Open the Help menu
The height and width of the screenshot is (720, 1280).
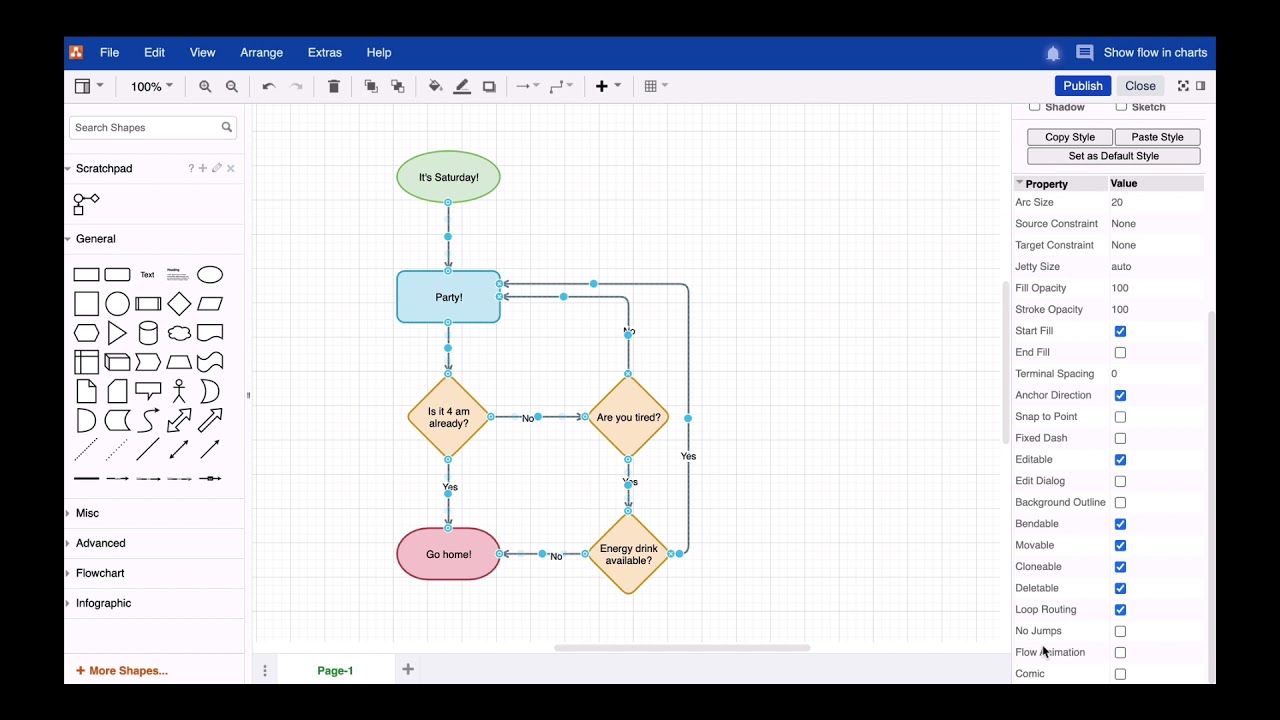pyautogui.click(x=379, y=53)
